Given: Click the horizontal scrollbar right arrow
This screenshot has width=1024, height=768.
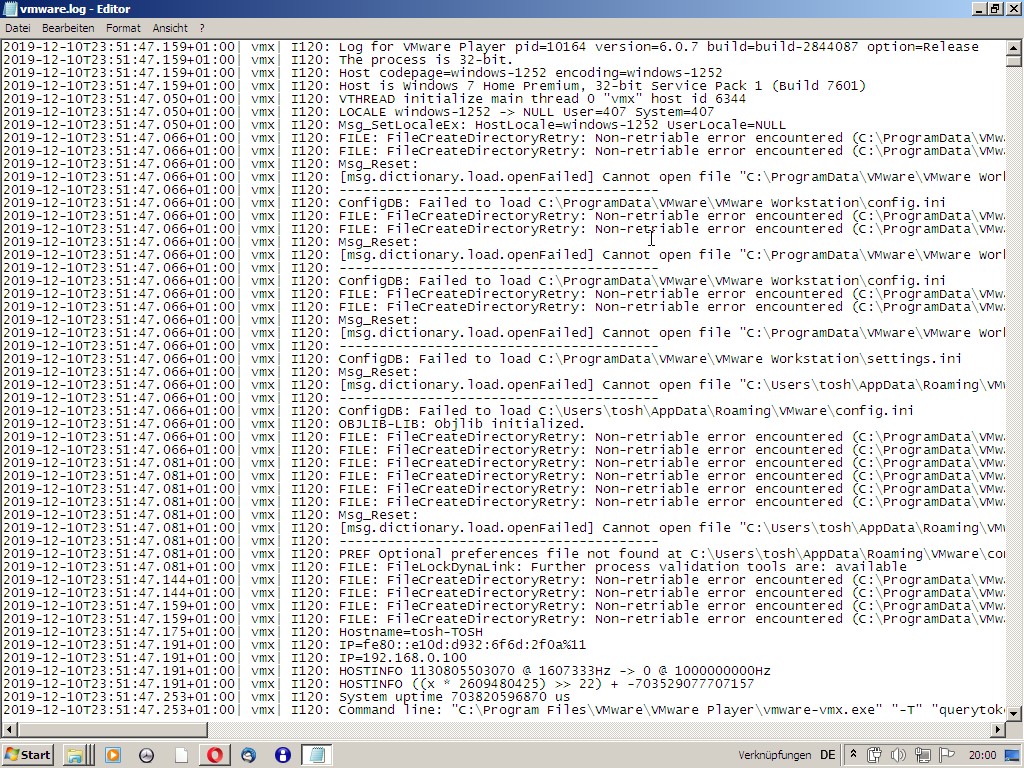Looking at the screenshot, I should 999,728.
